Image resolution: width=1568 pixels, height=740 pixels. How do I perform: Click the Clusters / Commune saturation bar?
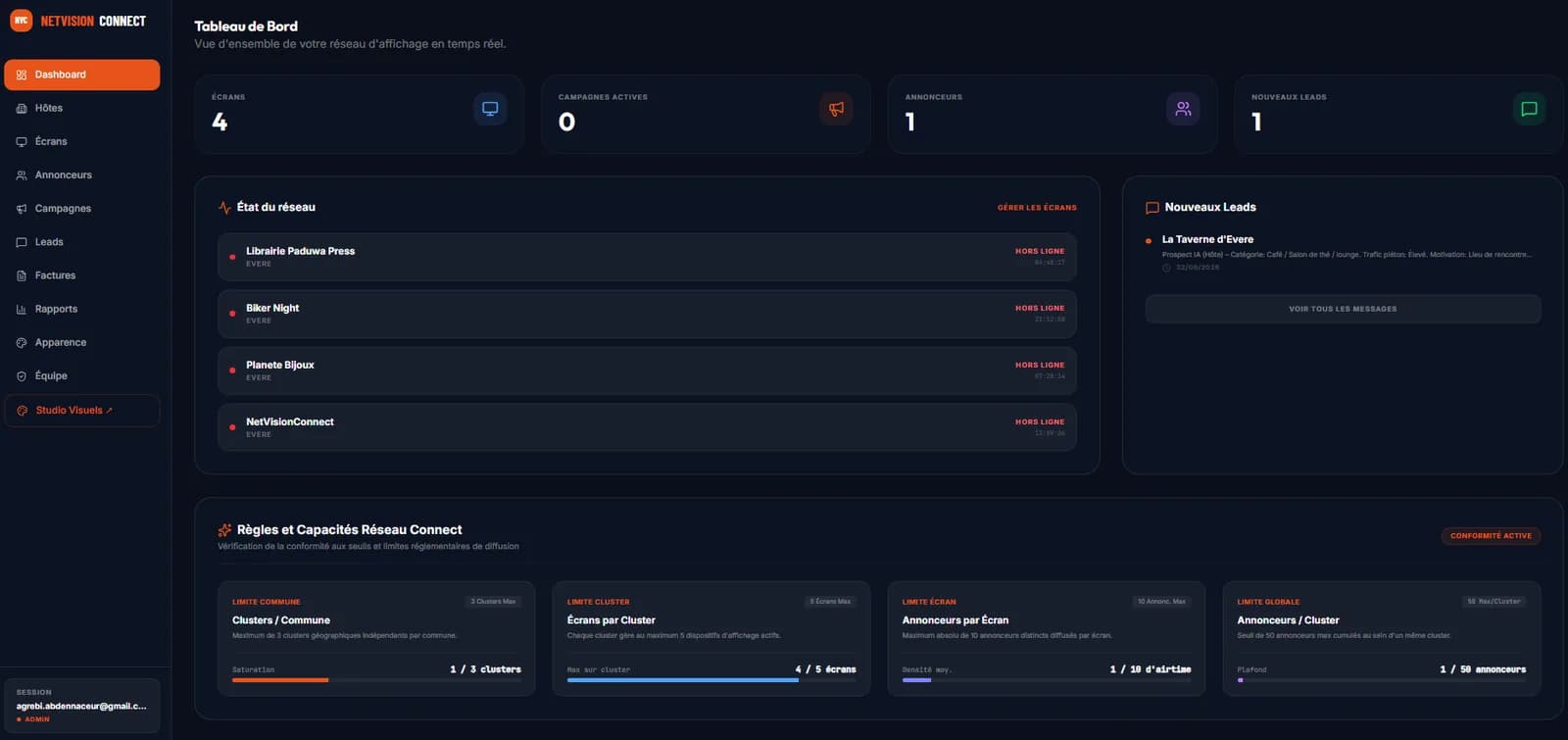pos(376,679)
